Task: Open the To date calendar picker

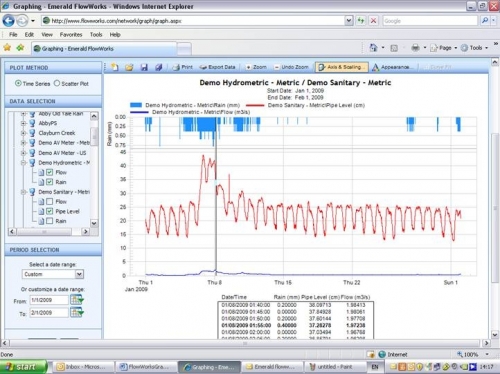Action: click(x=77, y=312)
